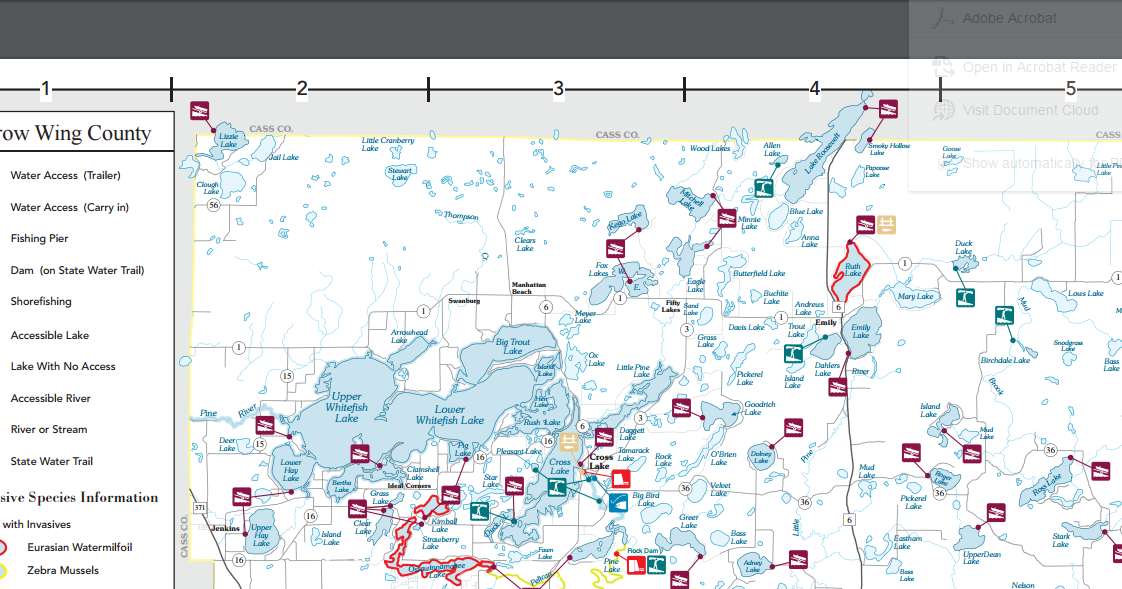
Task: Click trailer access icon near Daggett Lake
Action: pos(604,437)
